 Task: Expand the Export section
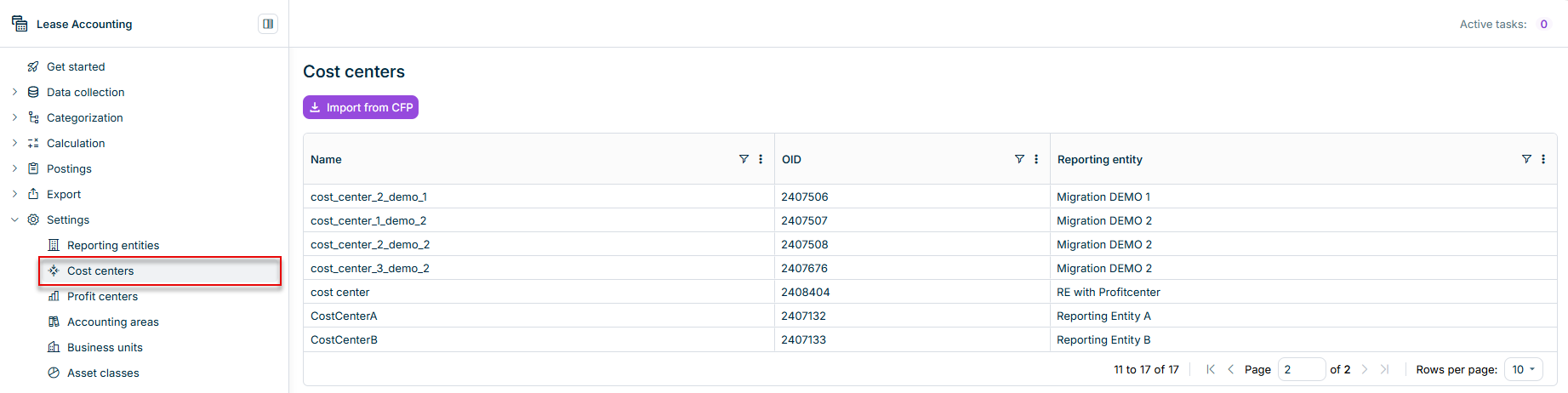(14, 194)
